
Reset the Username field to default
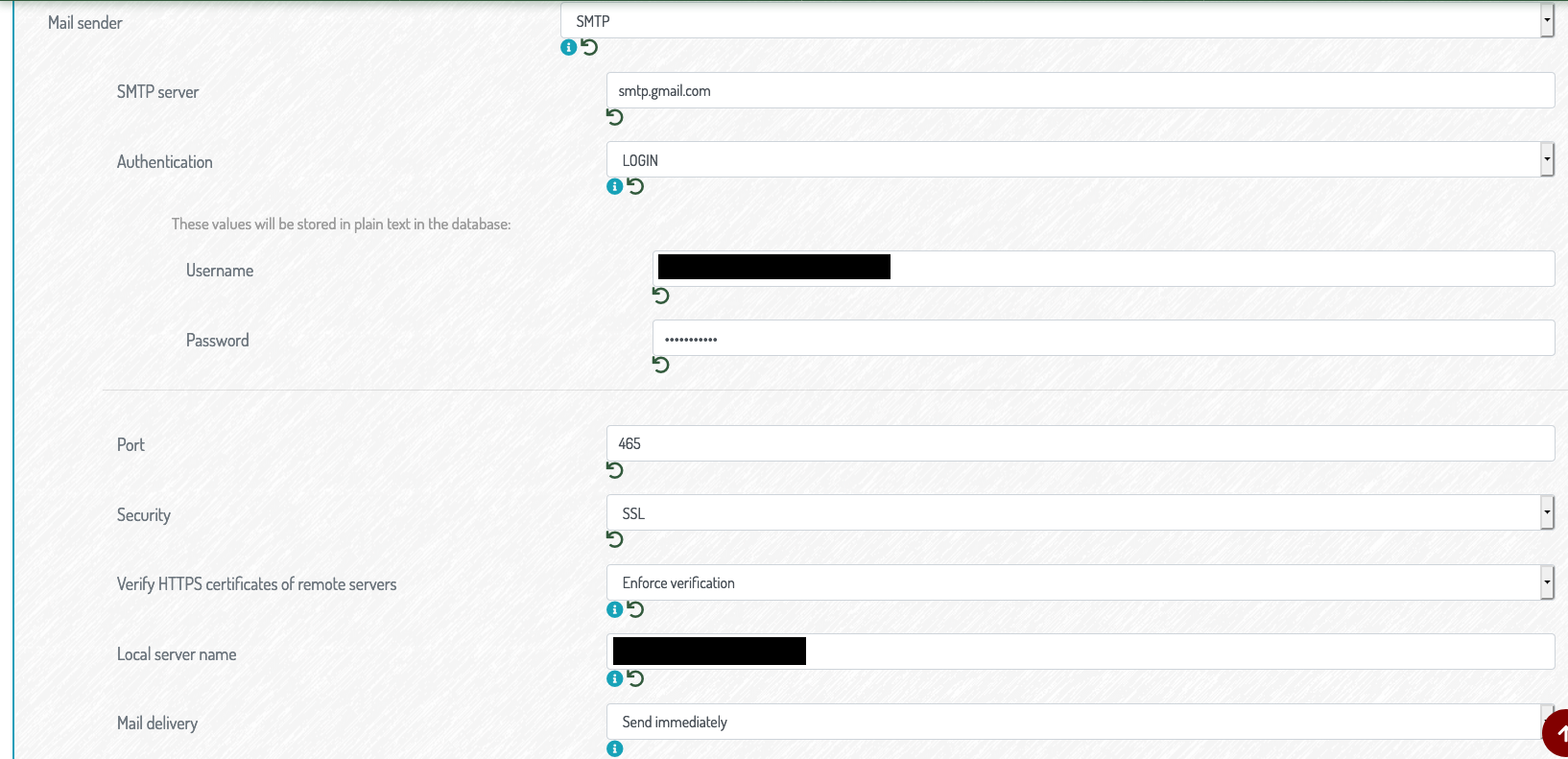point(661,296)
